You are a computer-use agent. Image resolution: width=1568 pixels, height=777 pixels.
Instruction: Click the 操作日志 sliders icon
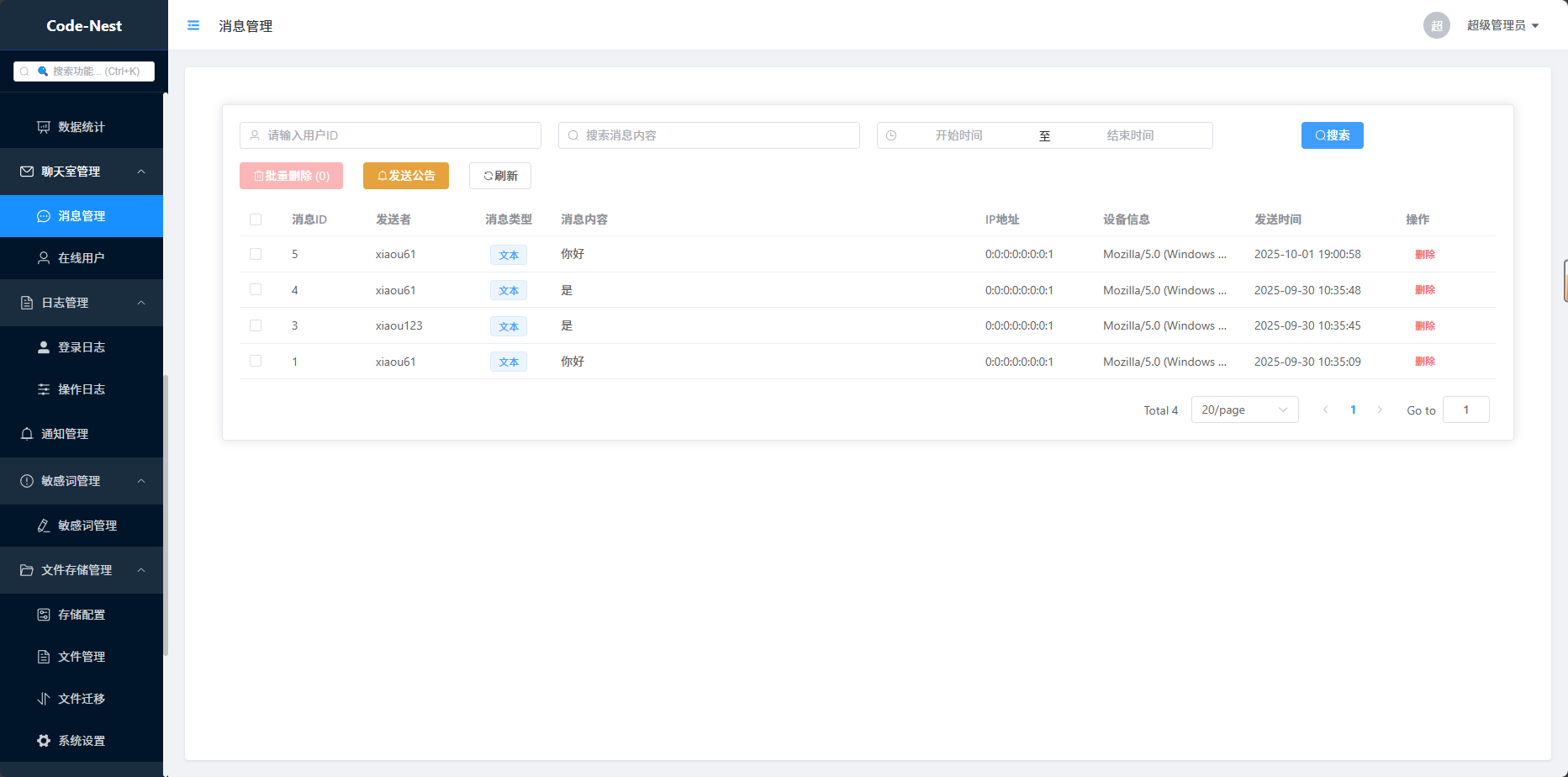(x=44, y=389)
